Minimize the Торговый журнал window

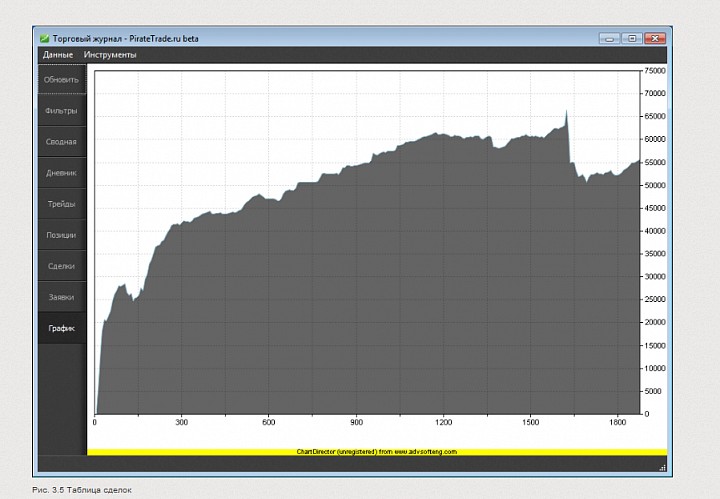point(609,39)
